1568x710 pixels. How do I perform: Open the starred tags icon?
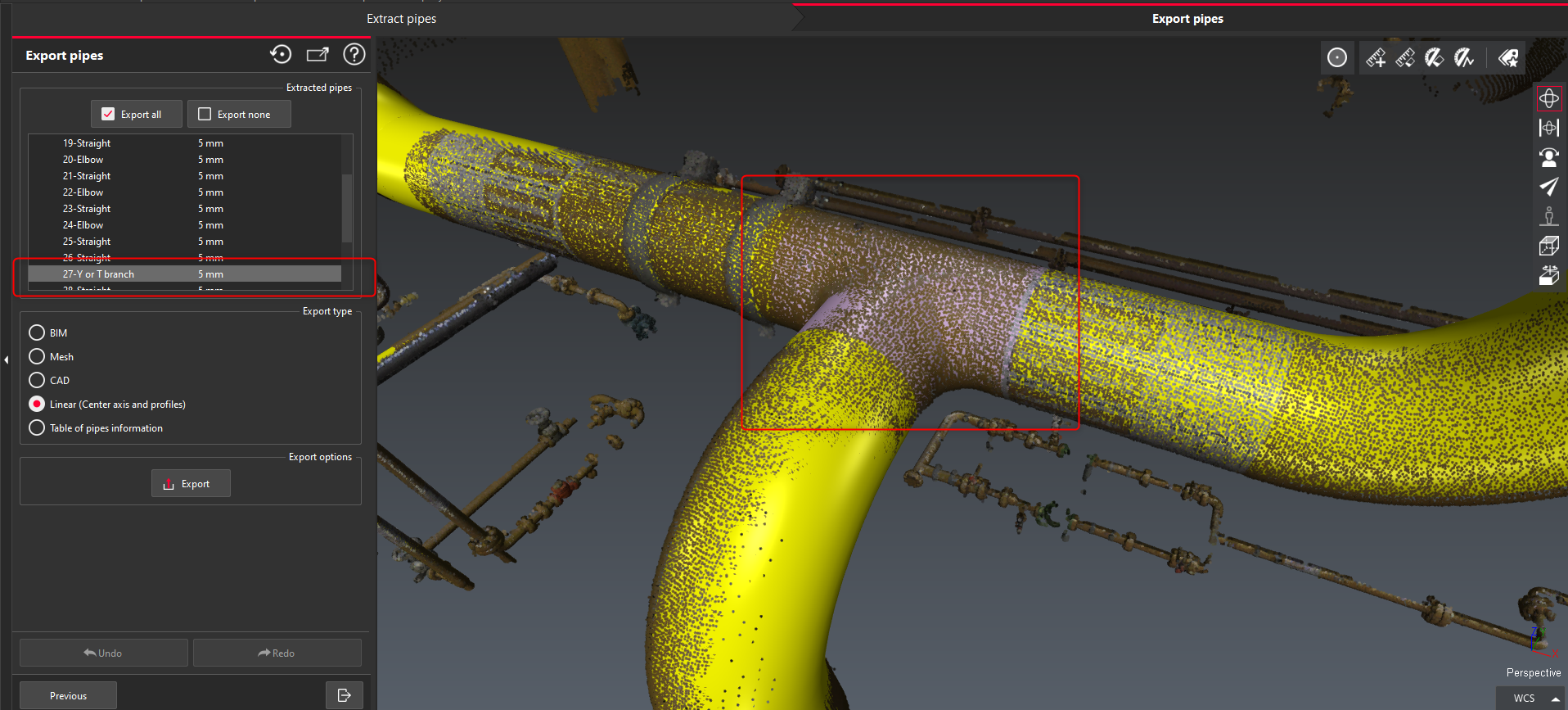[1508, 58]
